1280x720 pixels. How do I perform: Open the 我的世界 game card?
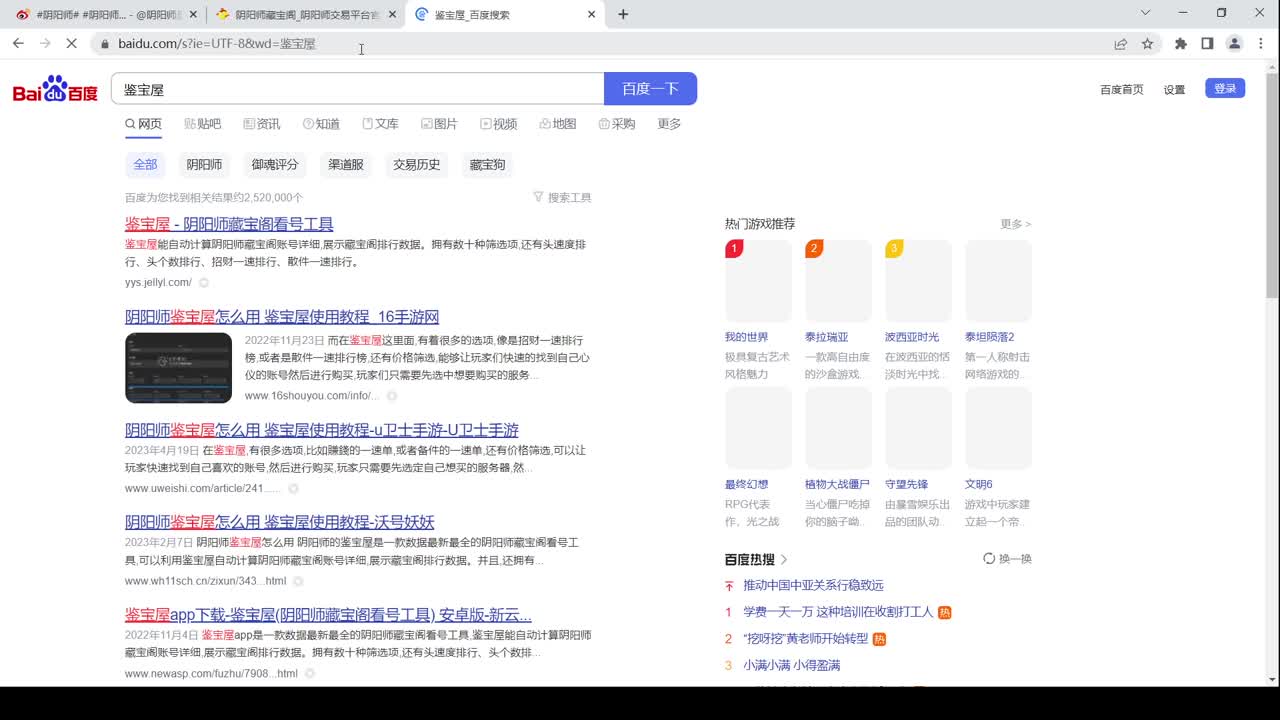(758, 281)
